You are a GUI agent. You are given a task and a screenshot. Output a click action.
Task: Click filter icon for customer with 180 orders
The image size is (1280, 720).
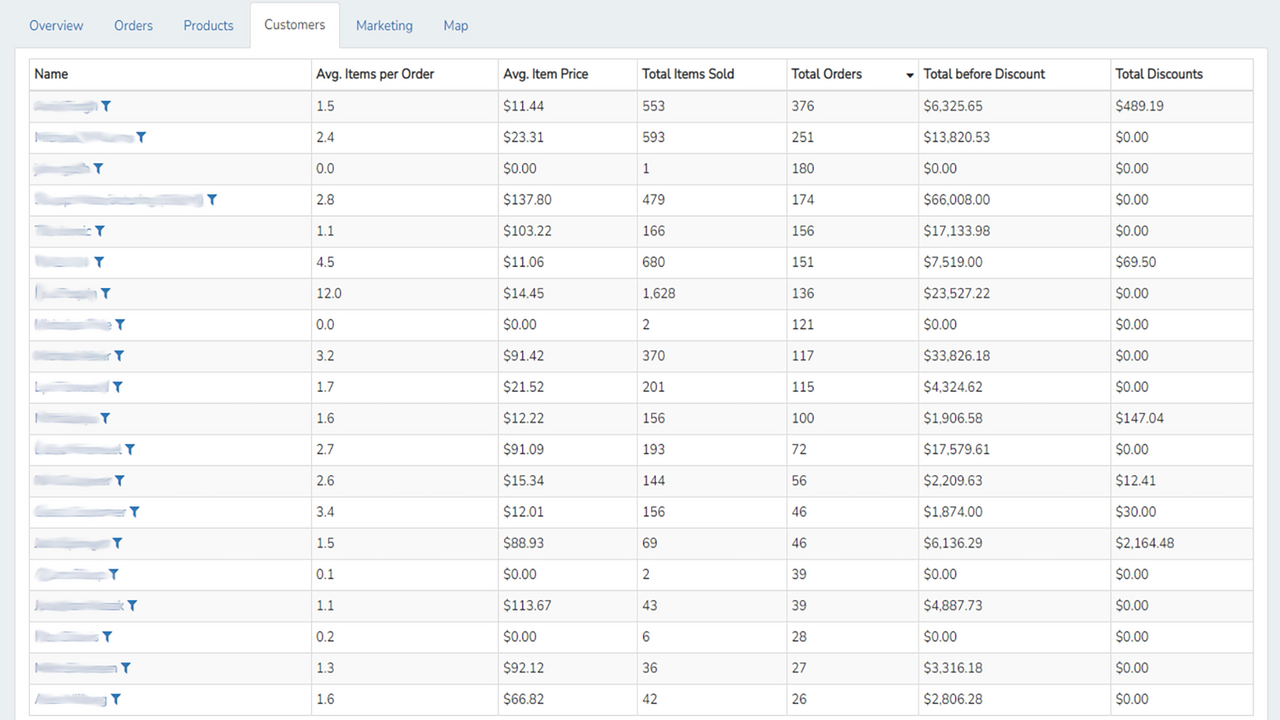(98, 169)
